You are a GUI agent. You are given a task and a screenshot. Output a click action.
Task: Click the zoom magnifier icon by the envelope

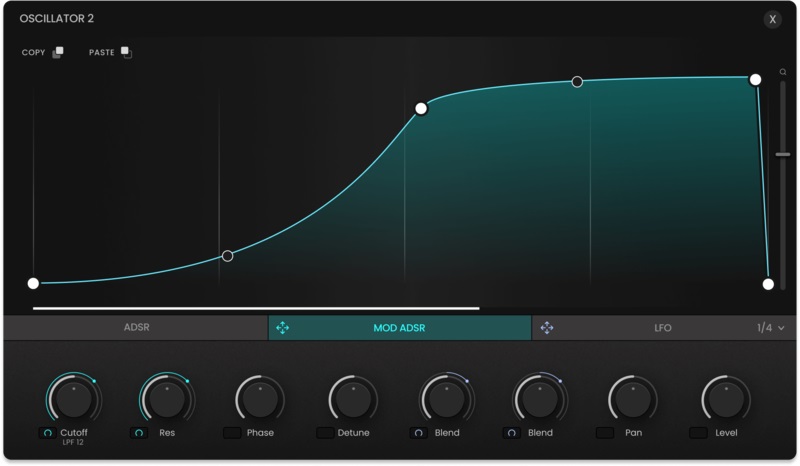[783, 72]
